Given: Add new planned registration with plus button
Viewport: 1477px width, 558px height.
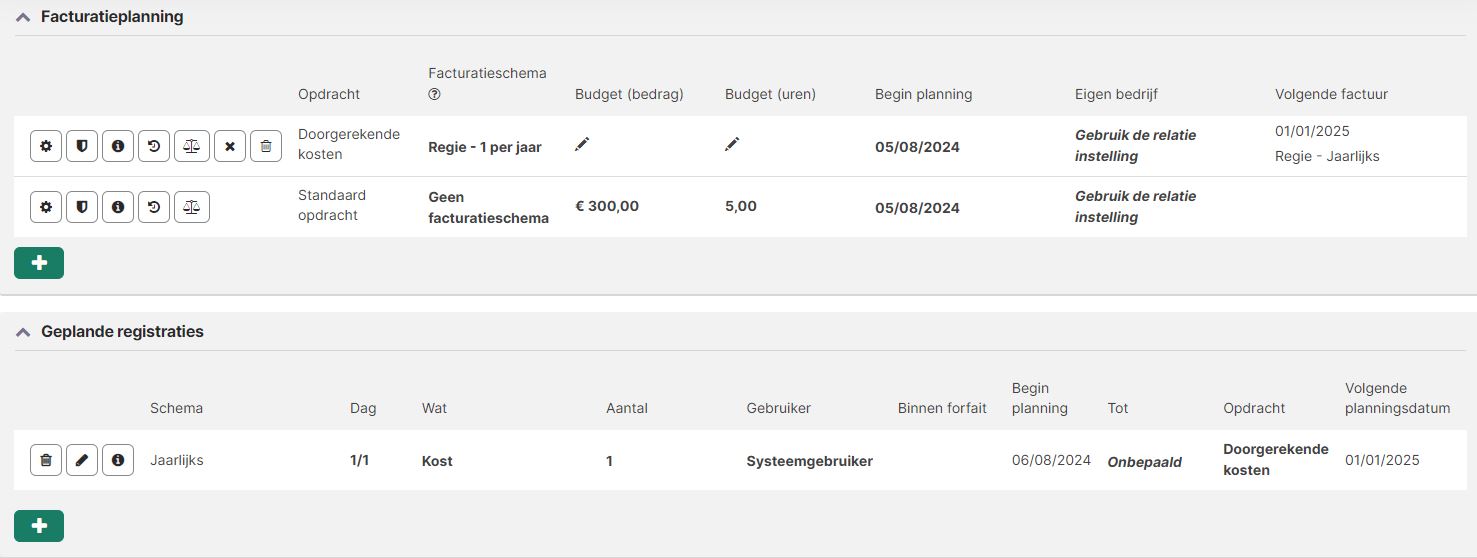Looking at the screenshot, I should coord(39,526).
